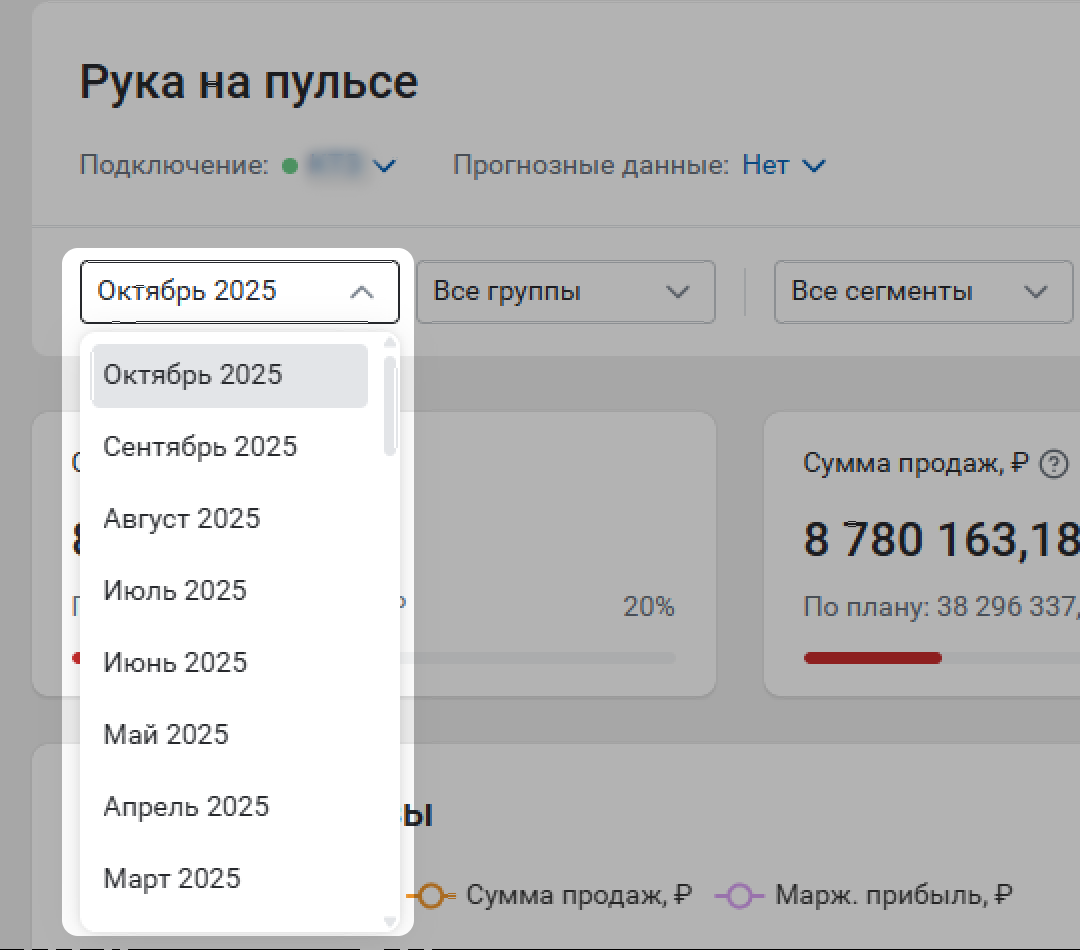The image size is (1080, 950).
Task: Click the month list scrollbar thumb
Action: (x=390, y=405)
